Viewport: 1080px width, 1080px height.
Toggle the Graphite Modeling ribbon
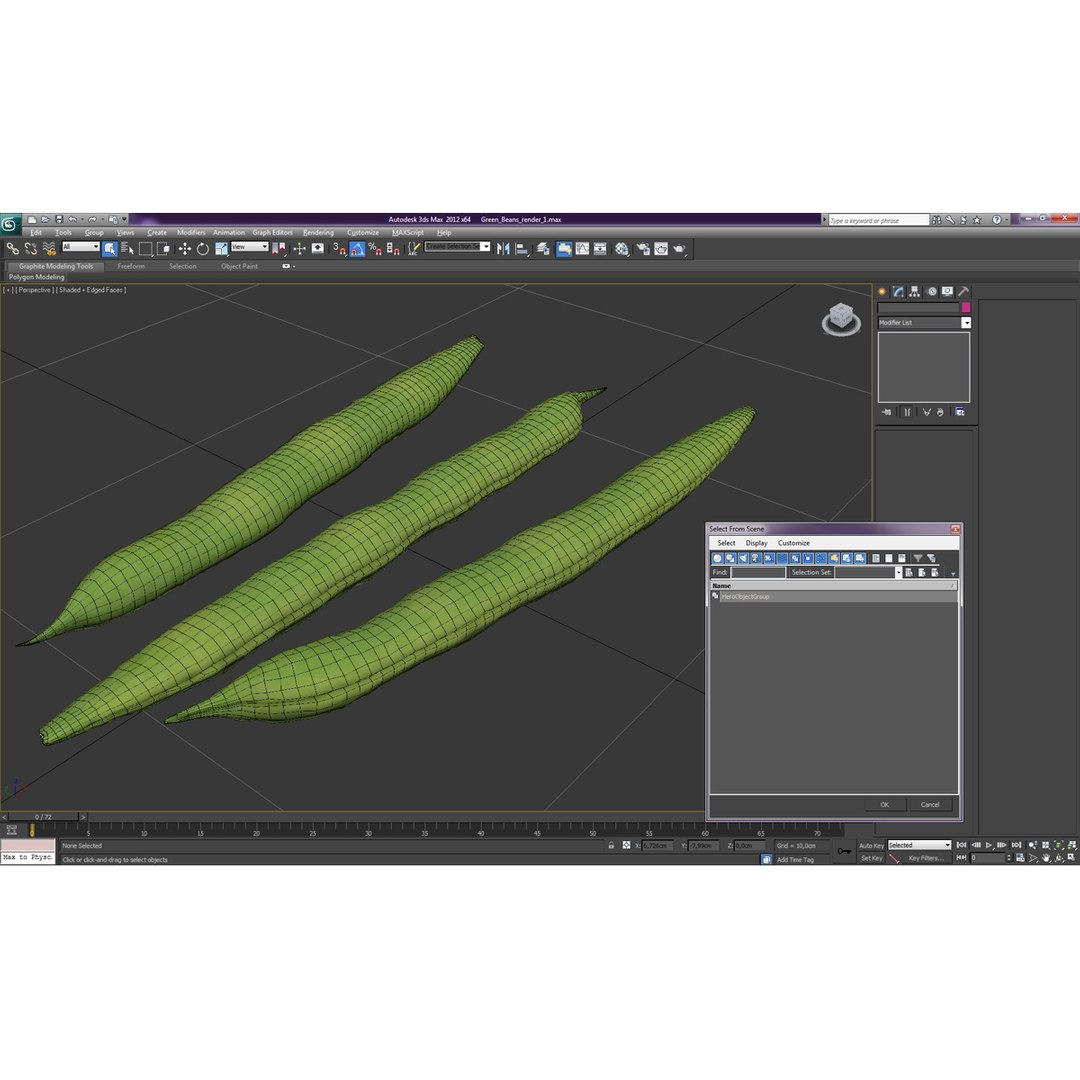564,249
